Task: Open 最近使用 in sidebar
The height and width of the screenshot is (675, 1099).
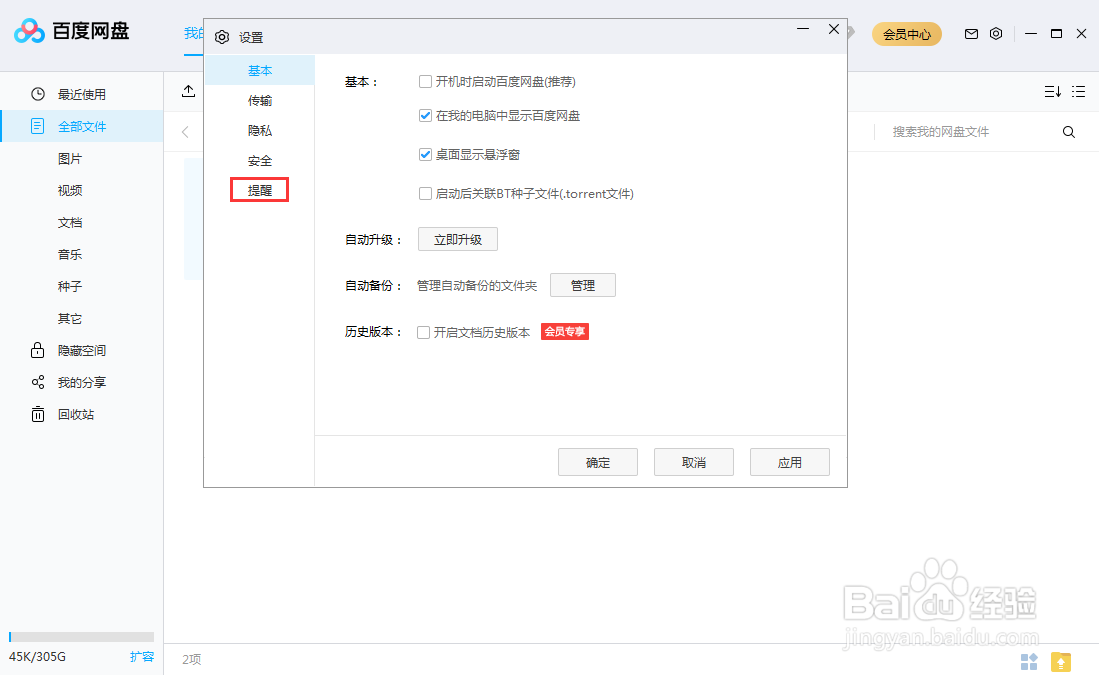Action: [82, 94]
